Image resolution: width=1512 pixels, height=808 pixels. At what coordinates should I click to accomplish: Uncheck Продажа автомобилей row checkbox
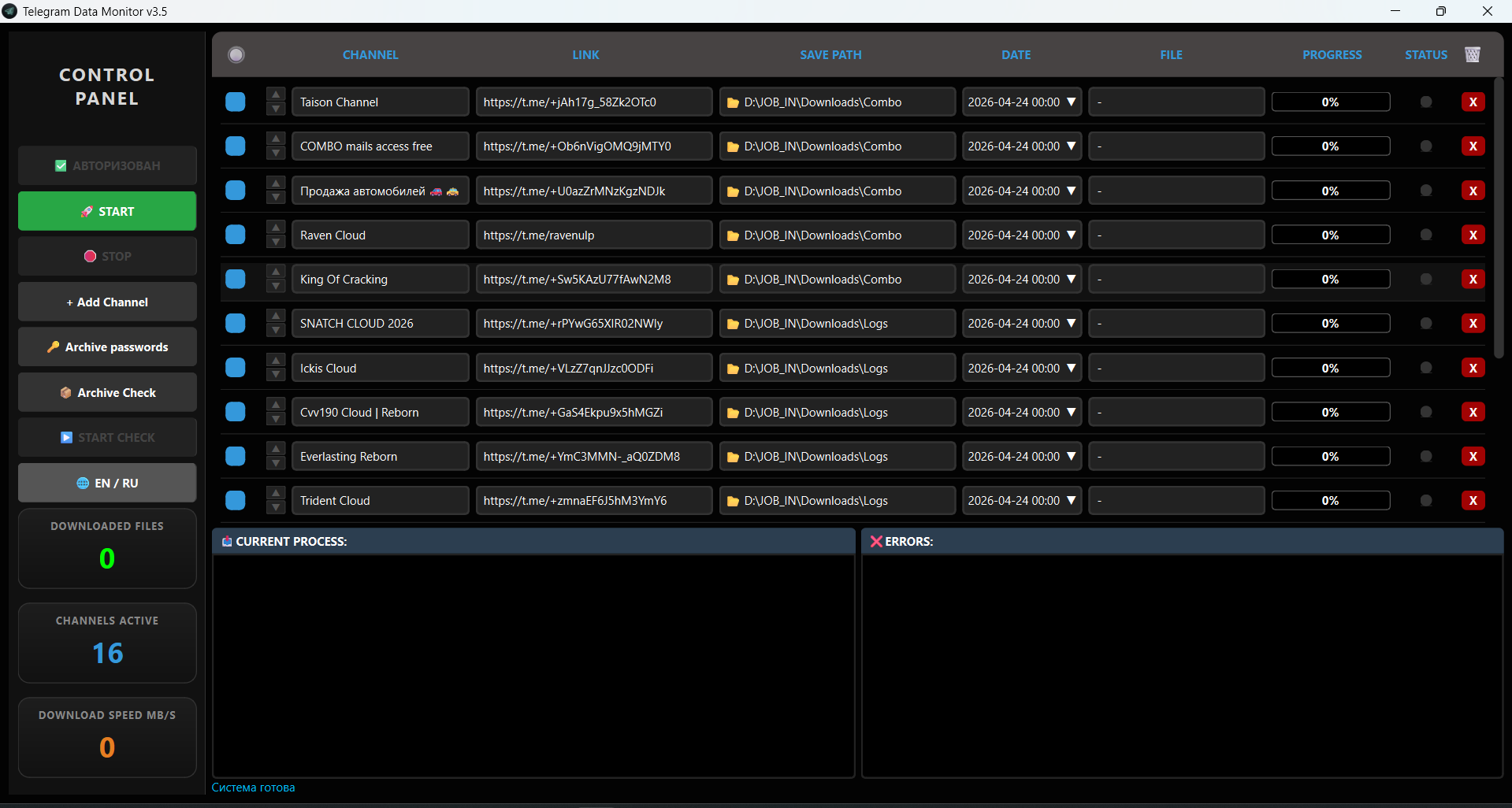[235, 191]
